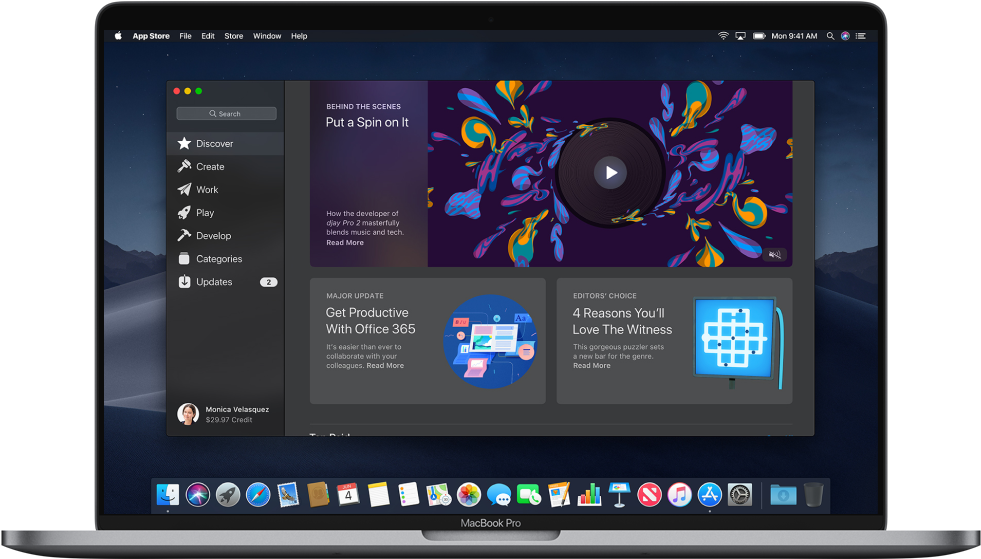Click Monica Velasquez's avatar picture
The image size is (981, 559).
(x=188, y=414)
